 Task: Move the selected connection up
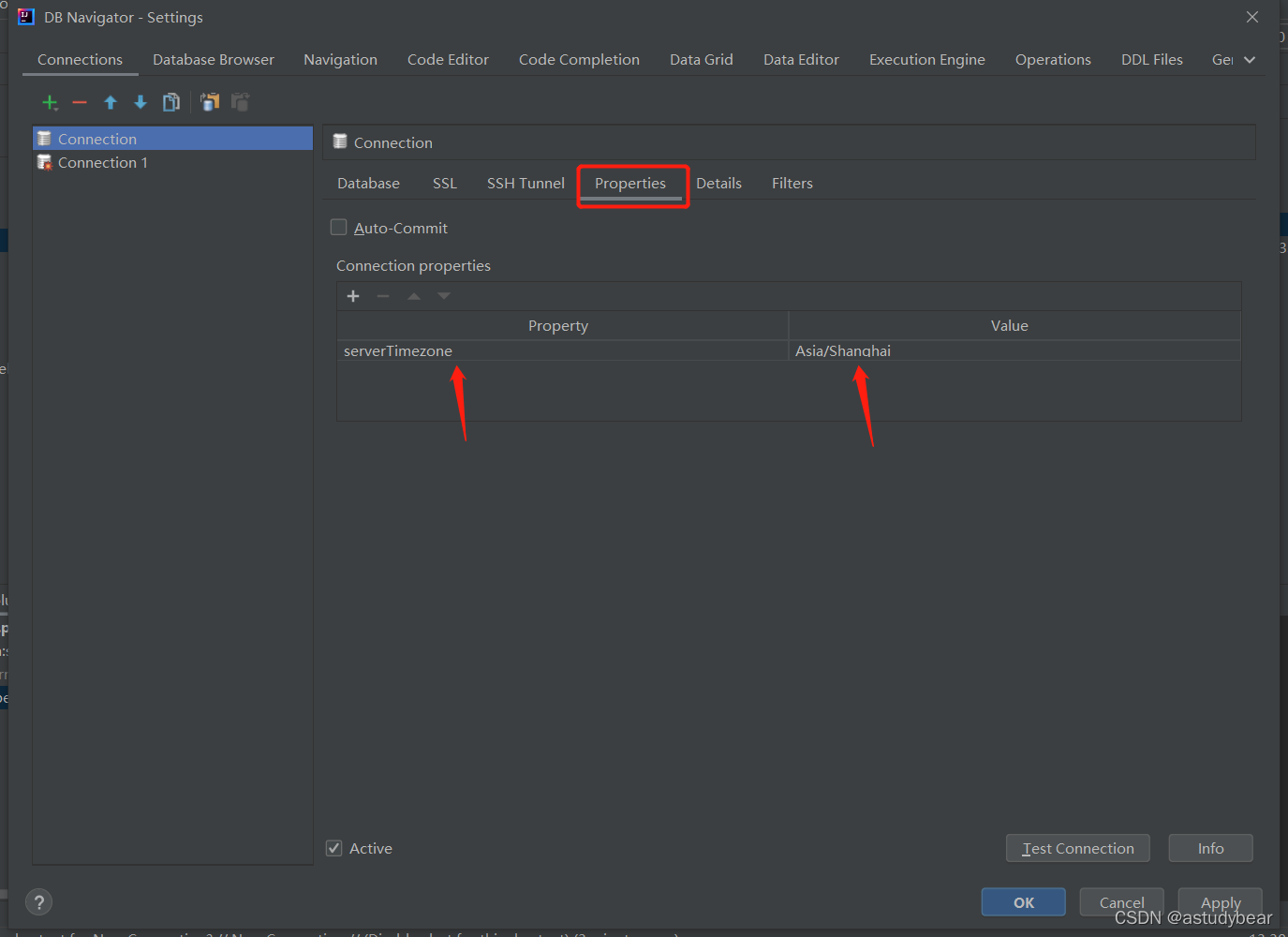[110, 102]
